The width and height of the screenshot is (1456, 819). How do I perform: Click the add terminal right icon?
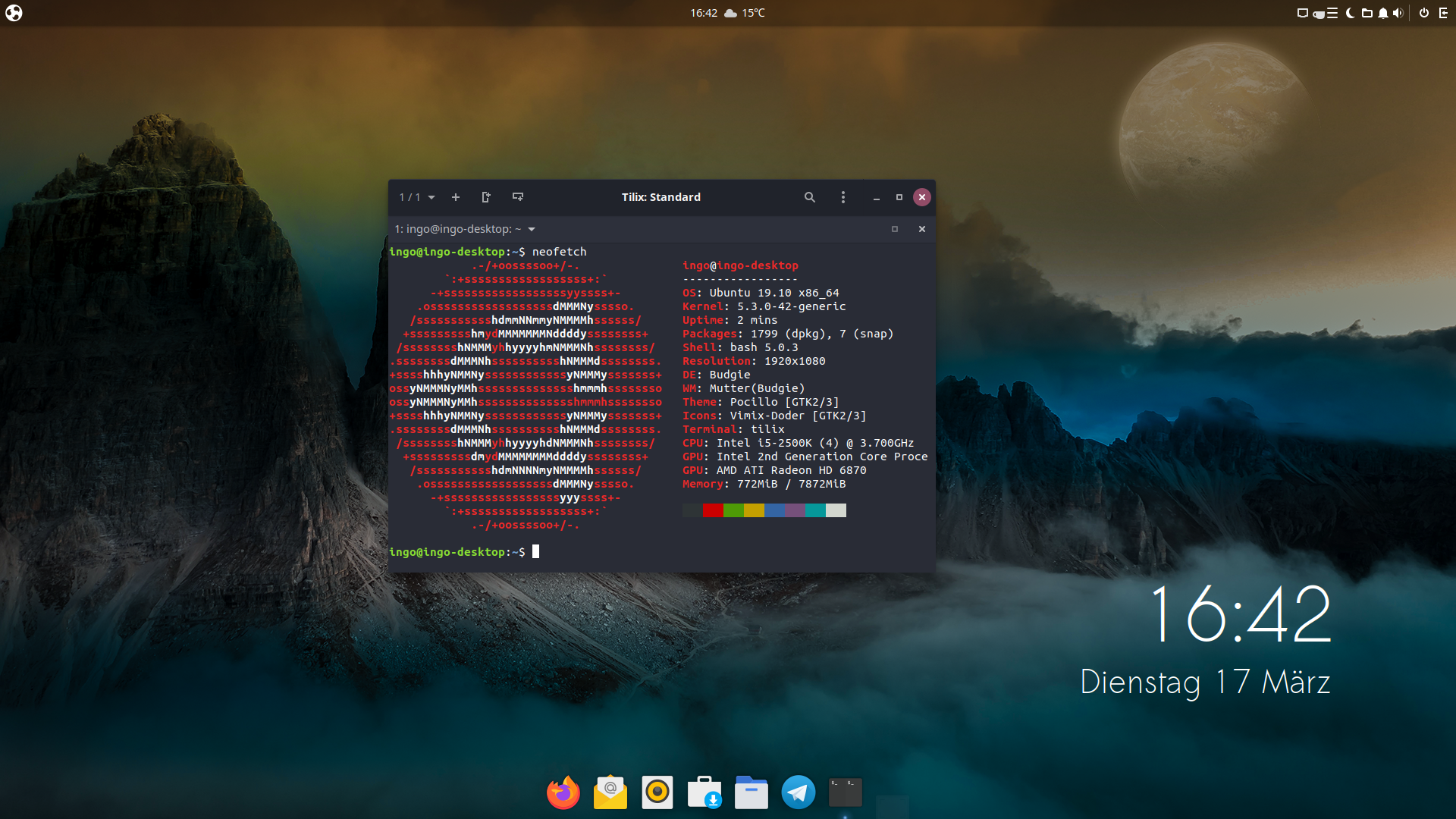486,197
